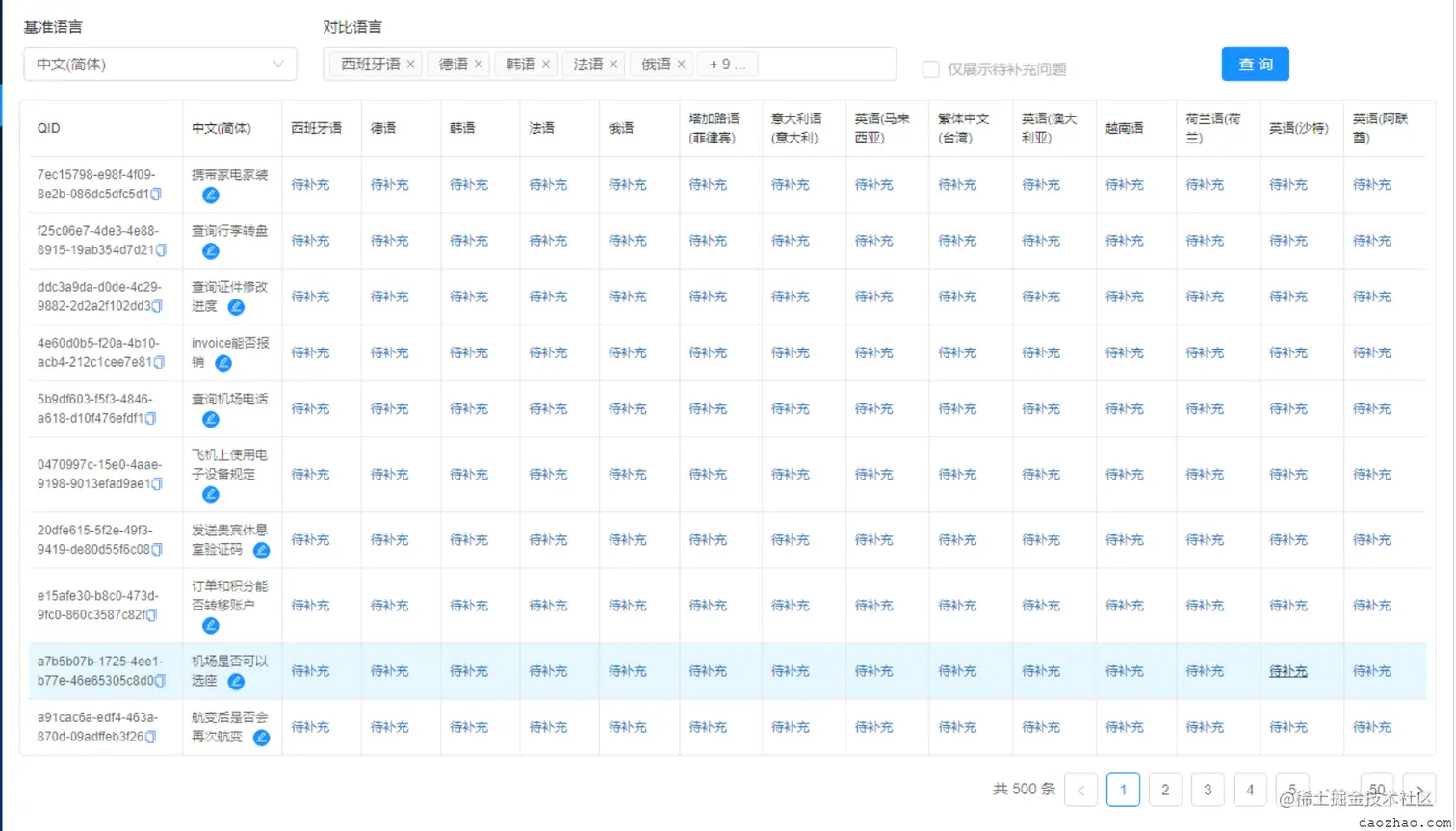This screenshot has height=831, width=1456.
Task: Remove 西班牙语 tag from comparison languages
Action: (410, 65)
